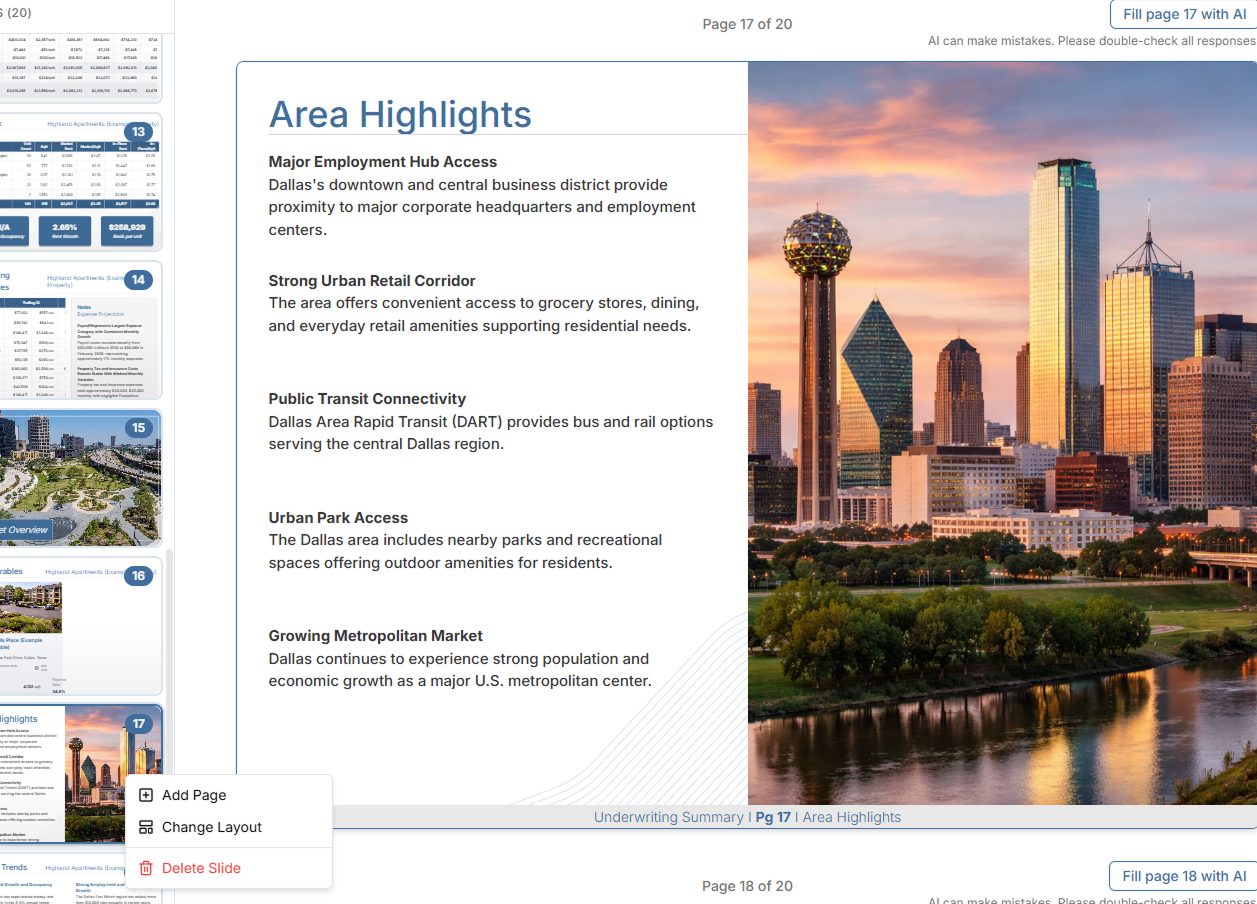Click the number 15 badge on the thumbnail

(138, 428)
